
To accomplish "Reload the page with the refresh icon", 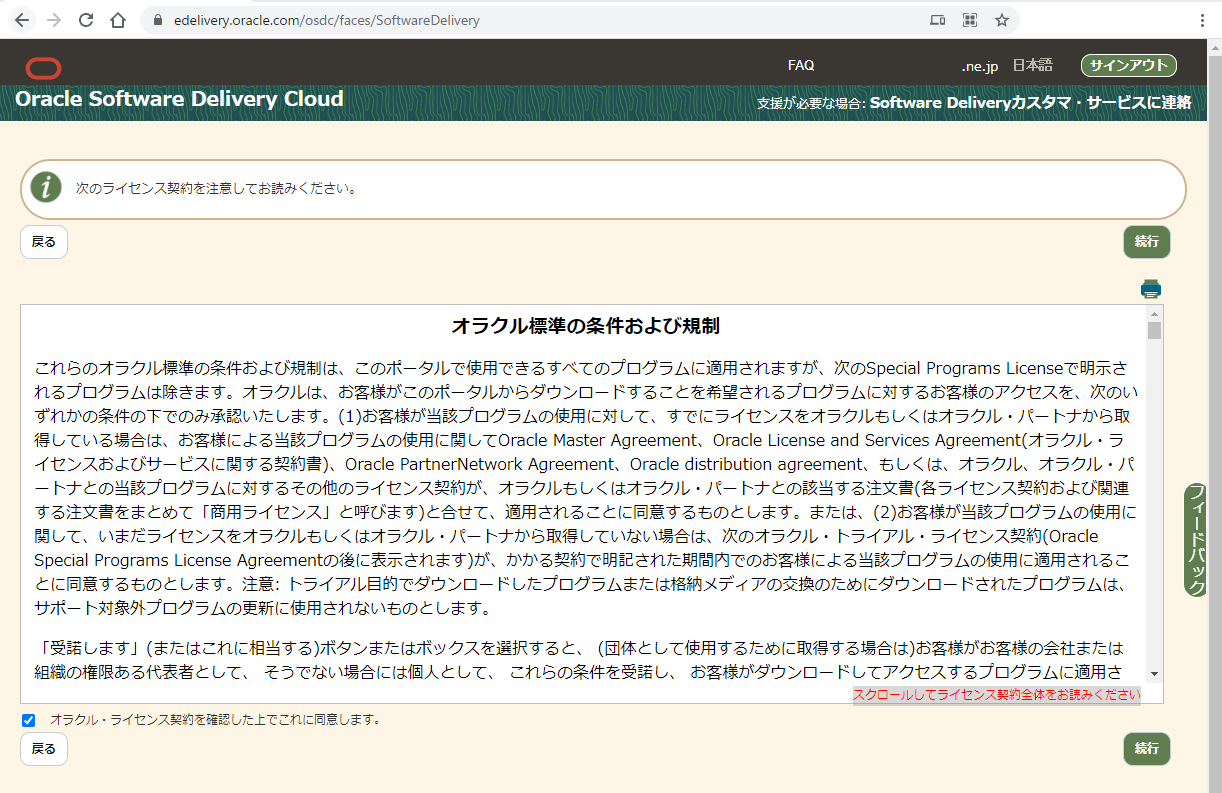I will click(86, 20).
